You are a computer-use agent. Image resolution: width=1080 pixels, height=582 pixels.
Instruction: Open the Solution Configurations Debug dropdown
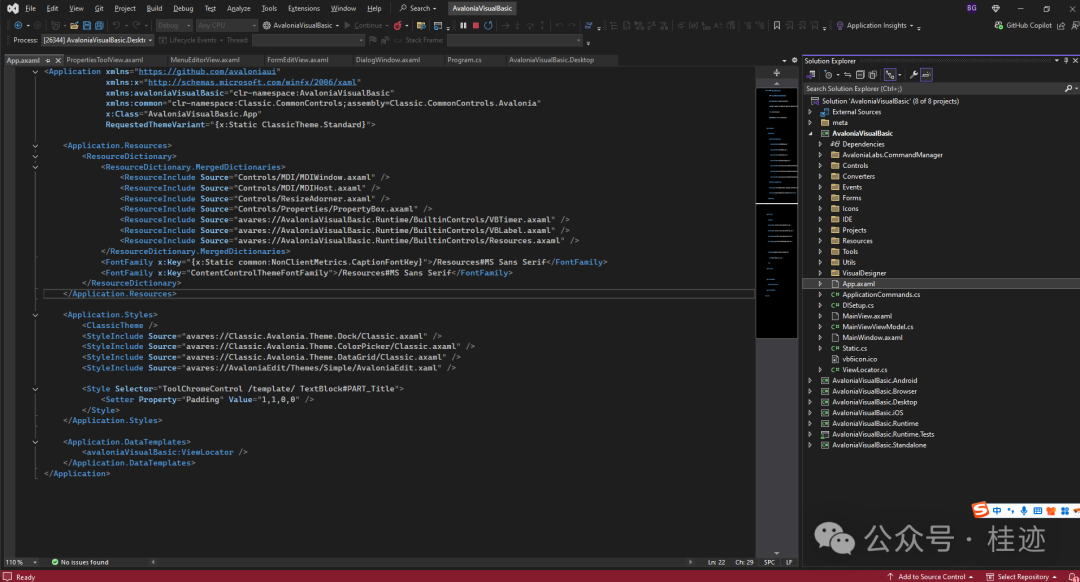click(174, 25)
